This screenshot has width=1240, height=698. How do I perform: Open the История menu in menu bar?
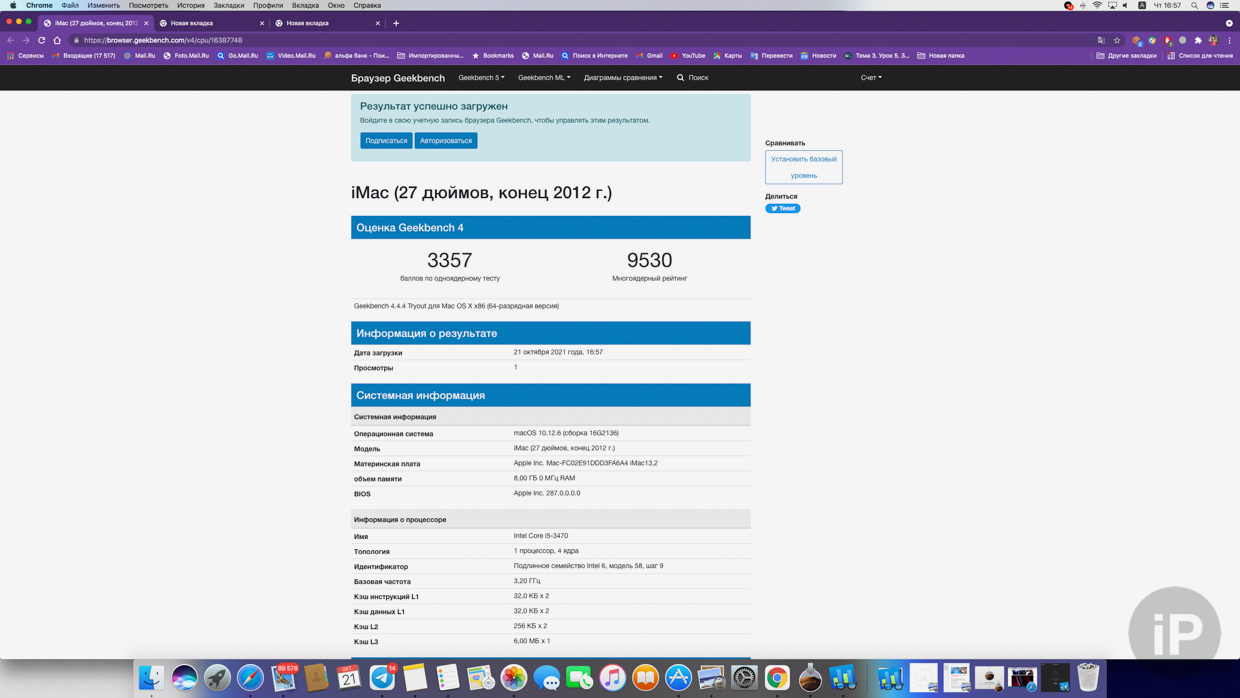(x=190, y=5)
